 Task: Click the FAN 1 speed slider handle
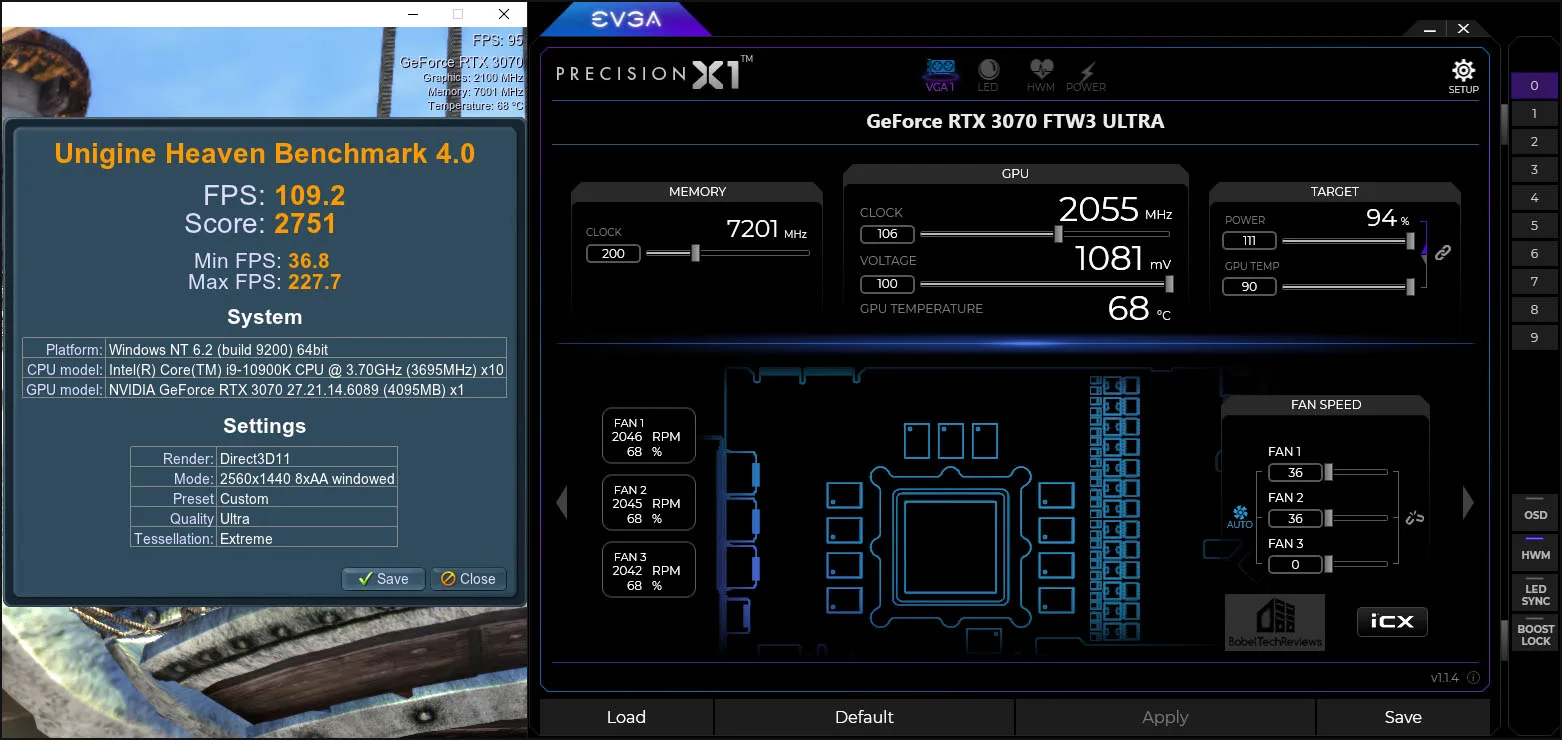(1328, 472)
